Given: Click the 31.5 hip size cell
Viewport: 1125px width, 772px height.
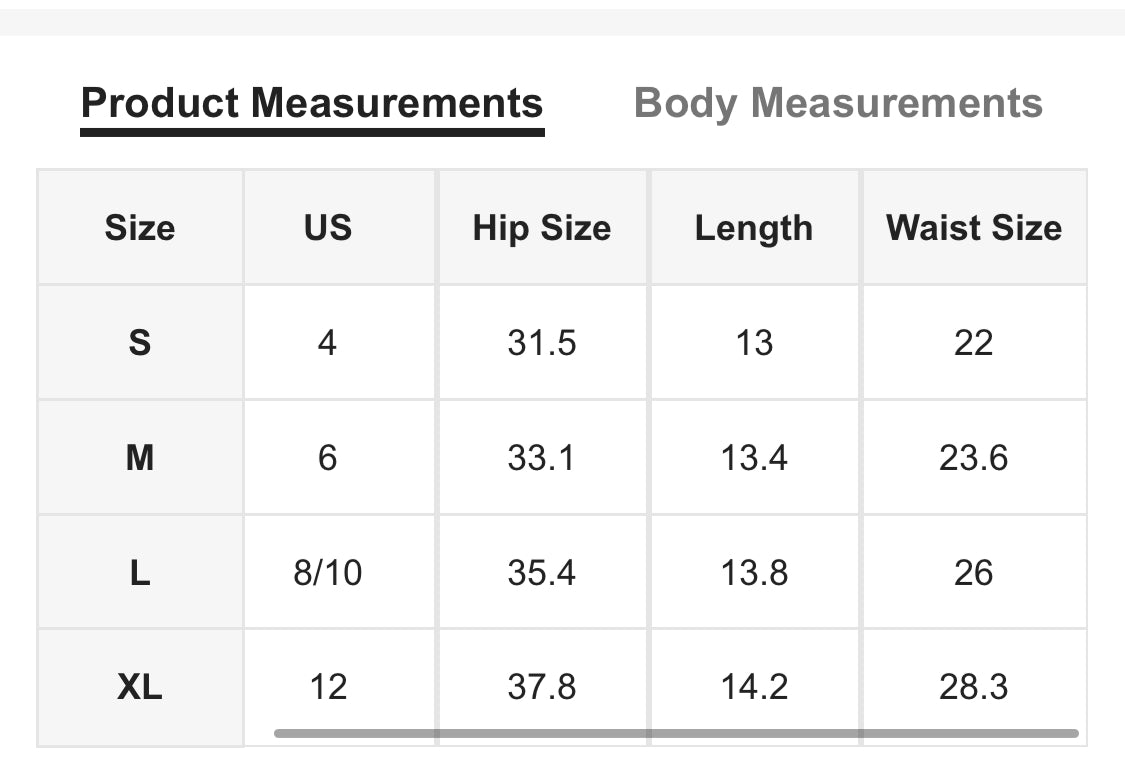Looking at the screenshot, I should point(542,343).
